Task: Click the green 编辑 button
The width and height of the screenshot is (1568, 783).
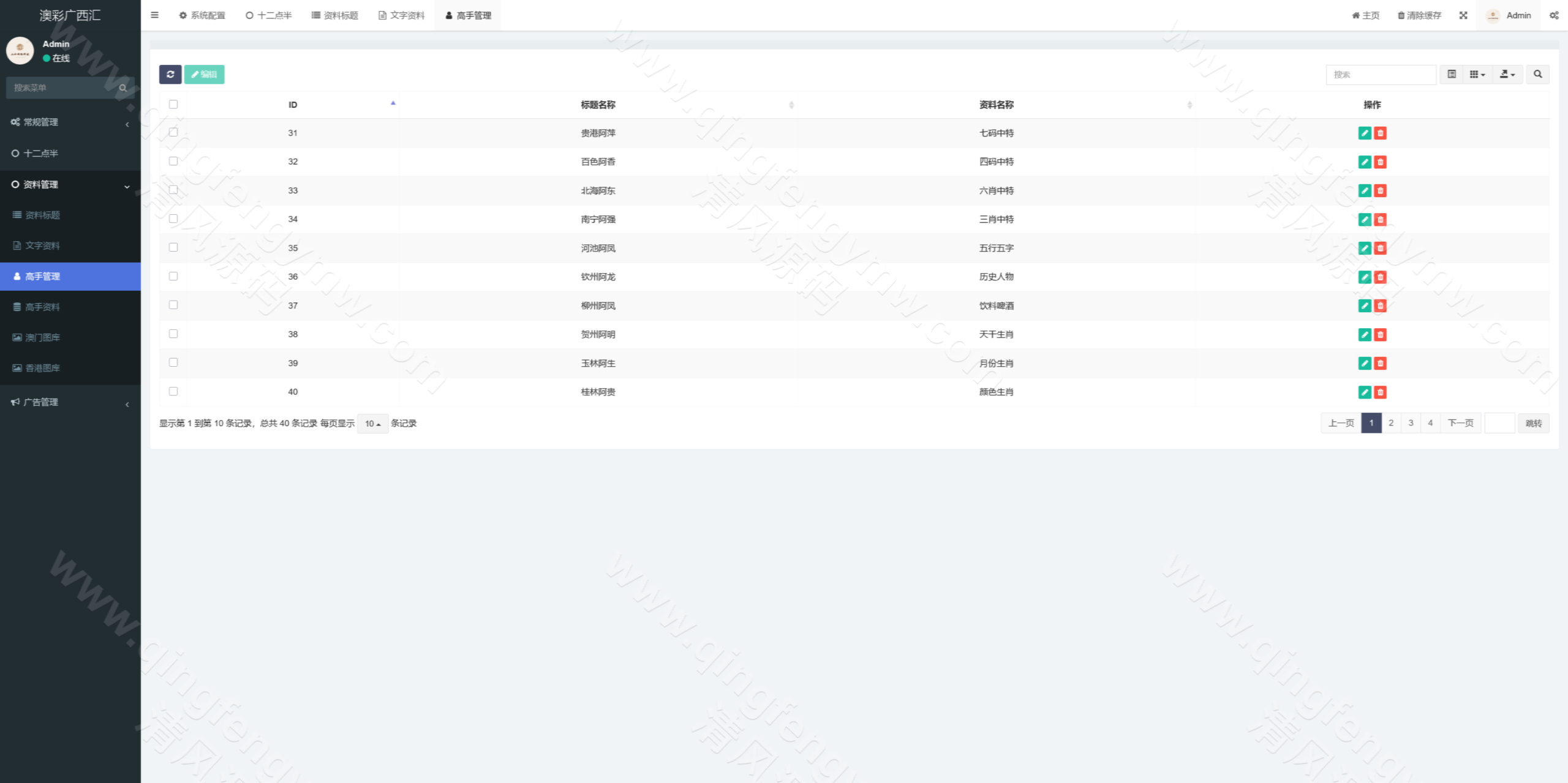Action: pyautogui.click(x=205, y=74)
